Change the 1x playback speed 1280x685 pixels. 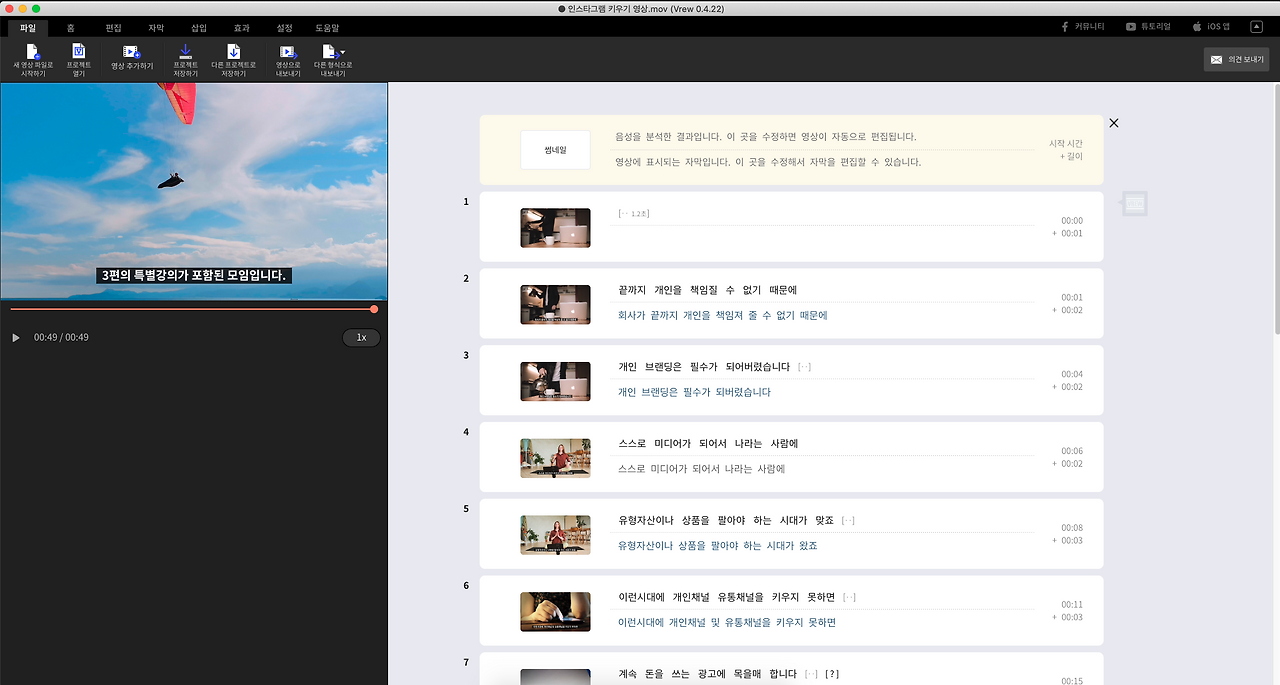[x=361, y=338]
